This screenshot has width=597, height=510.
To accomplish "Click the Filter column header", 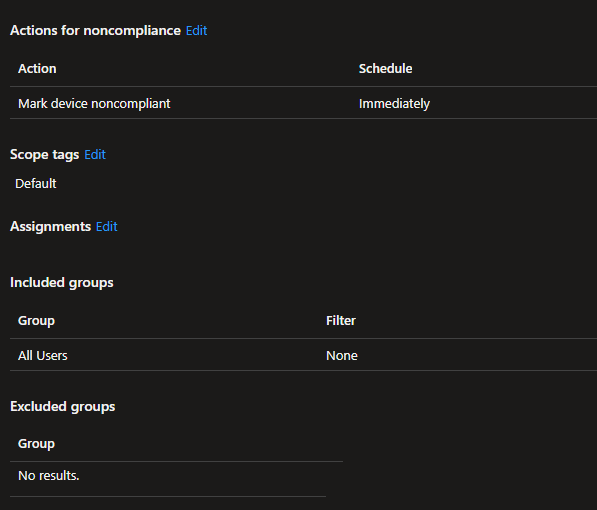I will 341,321.
